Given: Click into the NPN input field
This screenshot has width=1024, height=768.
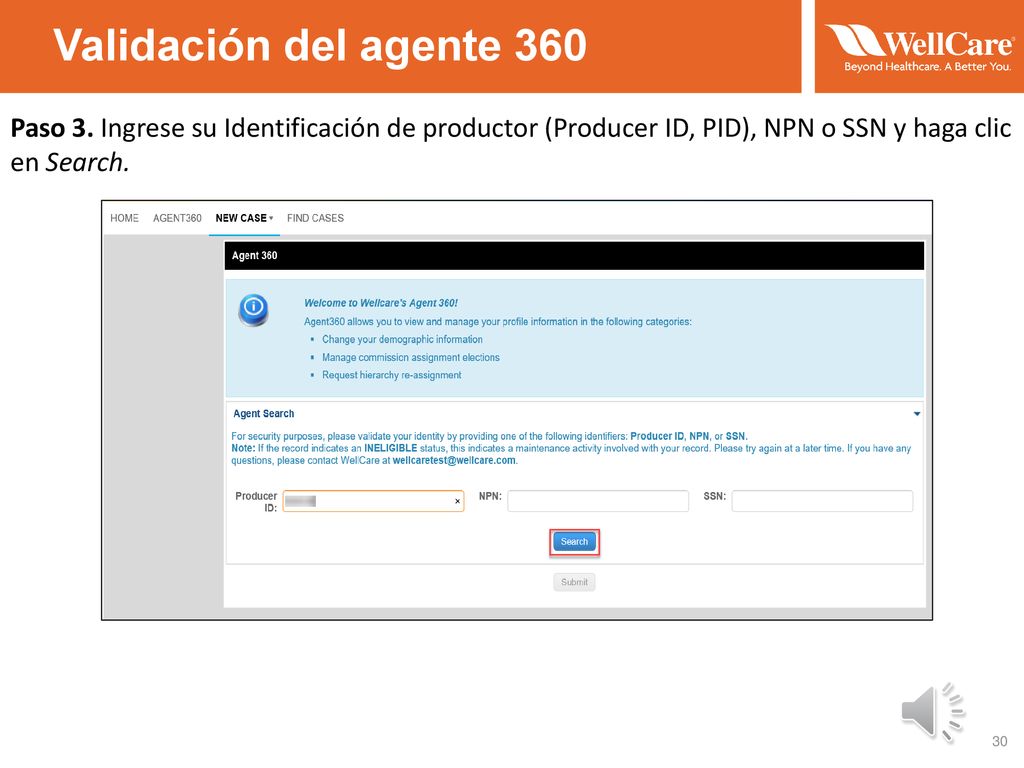Looking at the screenshot, I should (598, 502).
